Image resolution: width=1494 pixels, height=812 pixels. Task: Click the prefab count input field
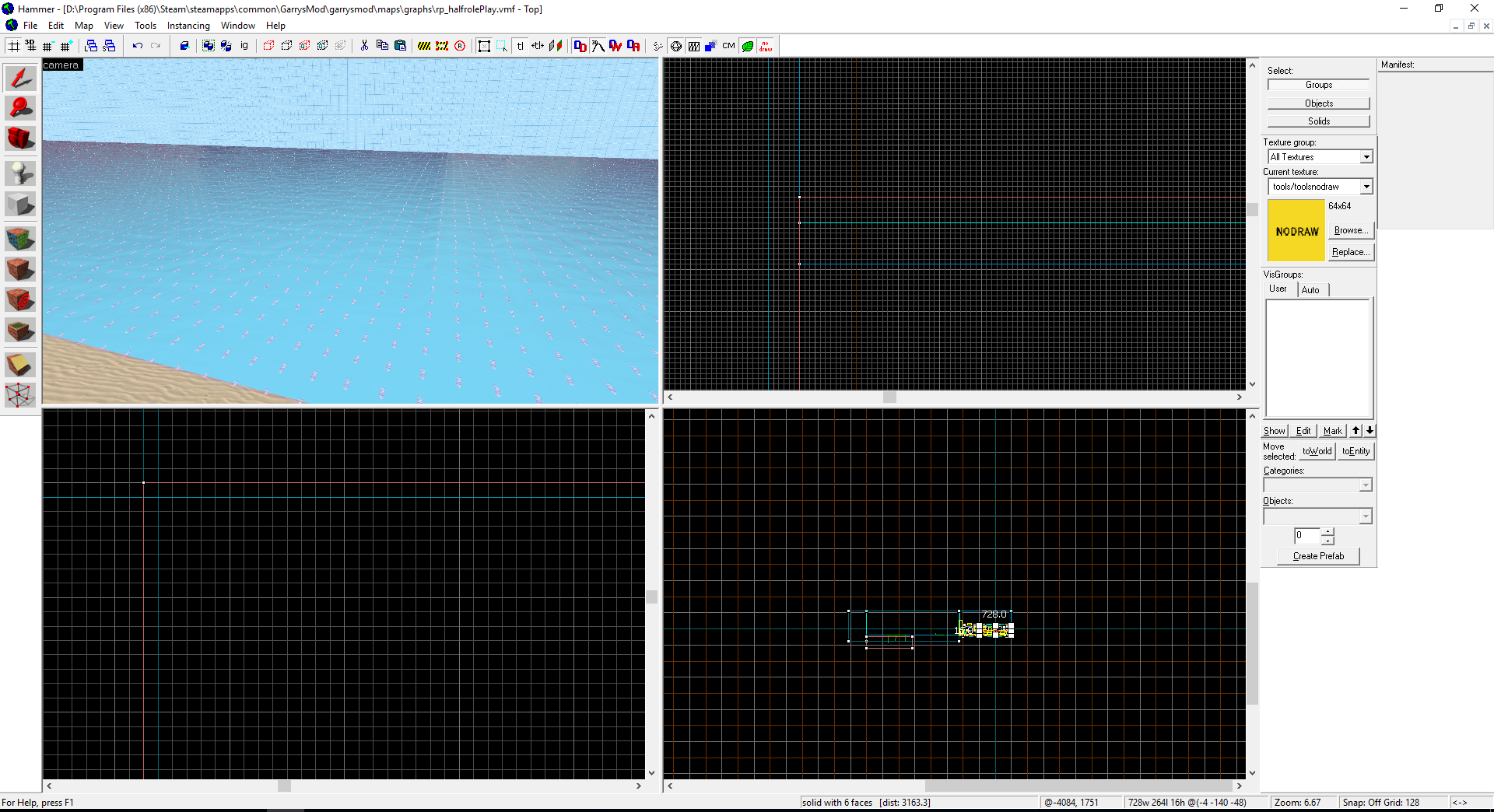[1307, 536]
